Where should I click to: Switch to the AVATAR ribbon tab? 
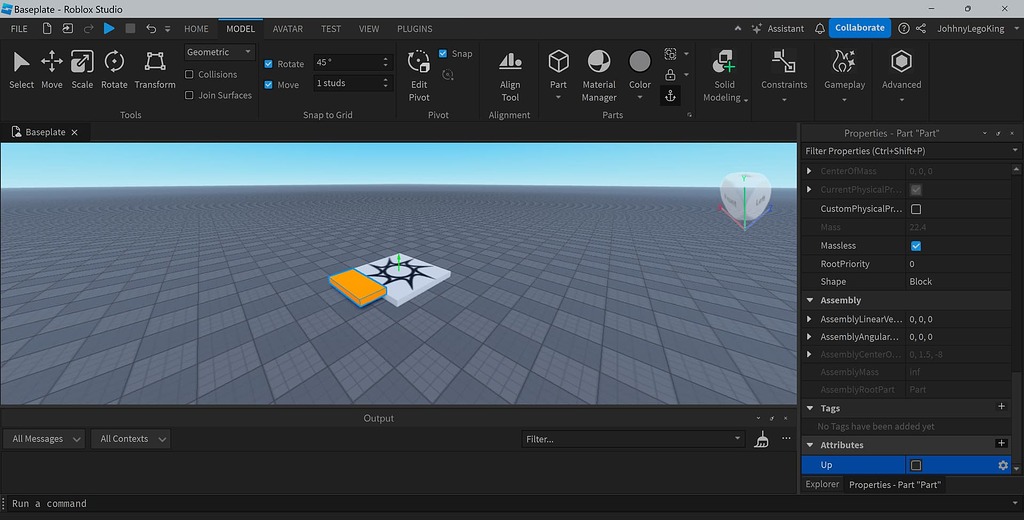[x=288, y=29]
